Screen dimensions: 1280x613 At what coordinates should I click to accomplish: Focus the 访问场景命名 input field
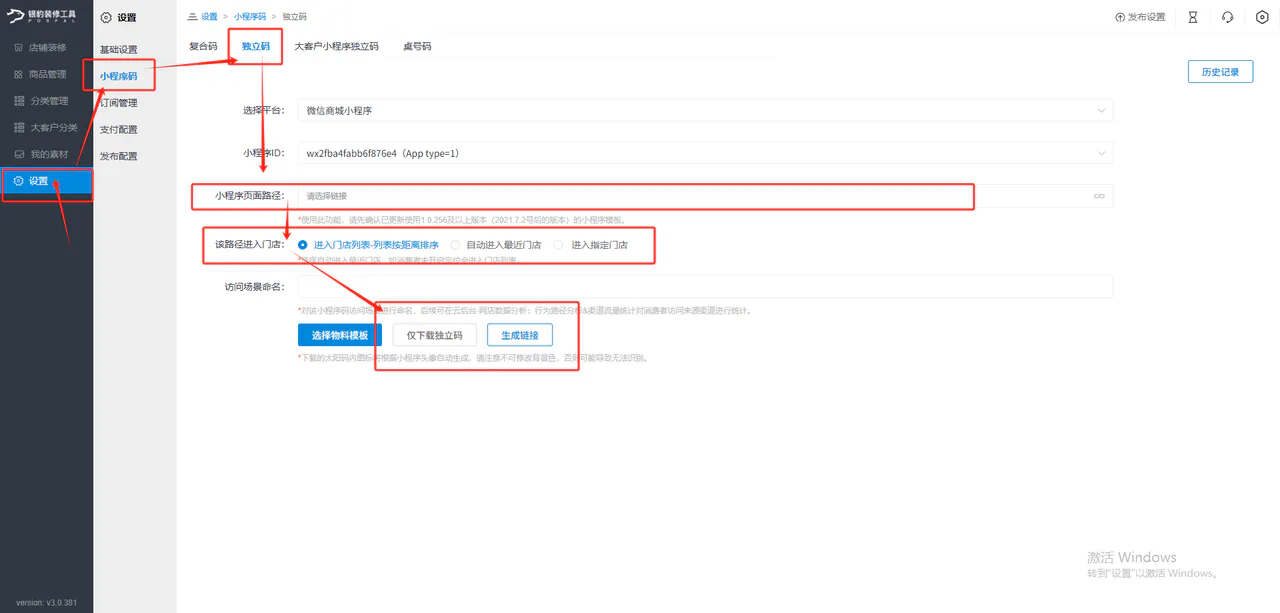[x=705, y=287]
